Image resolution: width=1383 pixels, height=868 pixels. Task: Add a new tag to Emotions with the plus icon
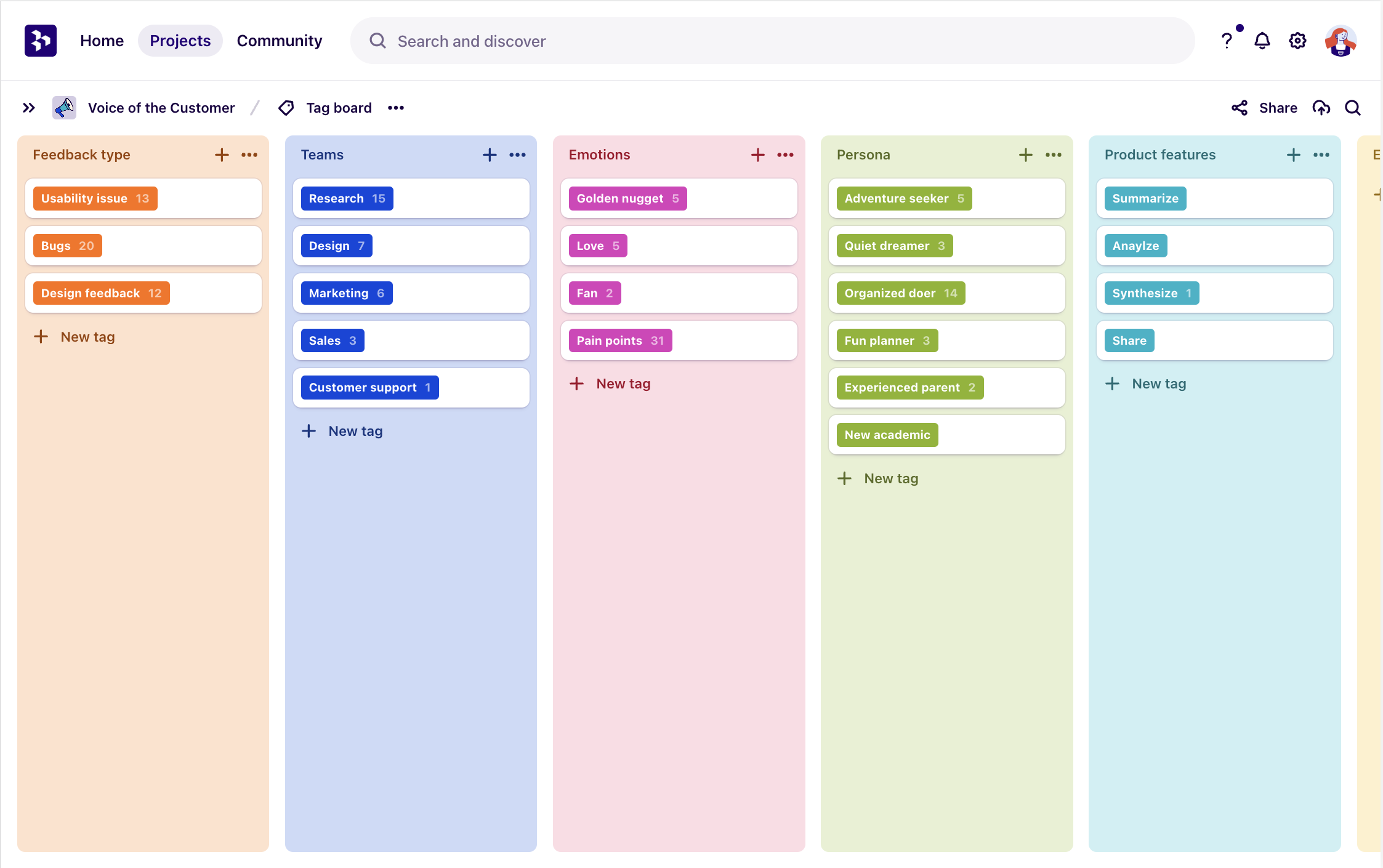point(757,155)
